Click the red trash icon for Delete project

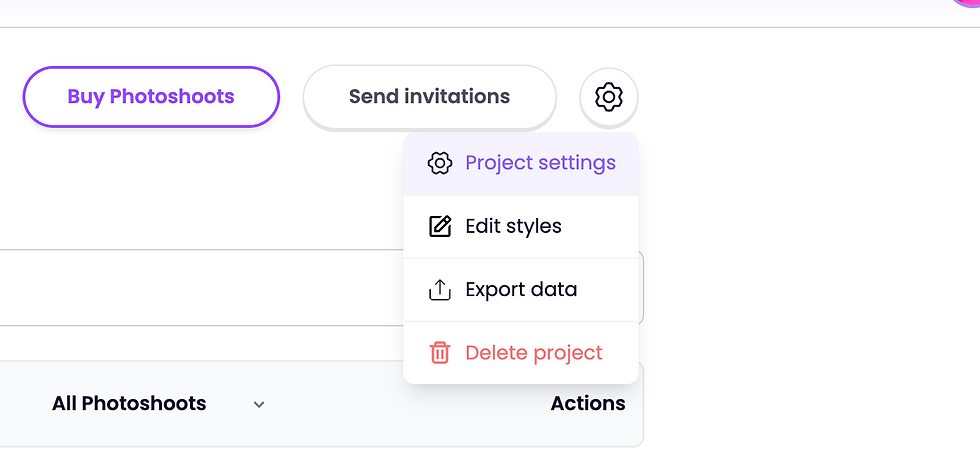tap(439, 353)
